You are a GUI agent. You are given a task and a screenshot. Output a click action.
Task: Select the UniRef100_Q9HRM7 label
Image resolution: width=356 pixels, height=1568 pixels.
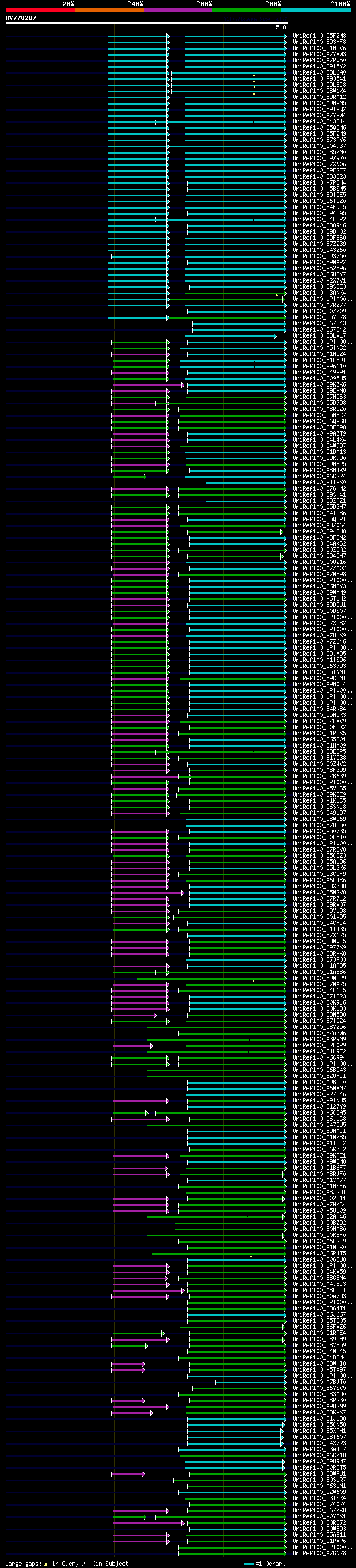(319, 1461)
